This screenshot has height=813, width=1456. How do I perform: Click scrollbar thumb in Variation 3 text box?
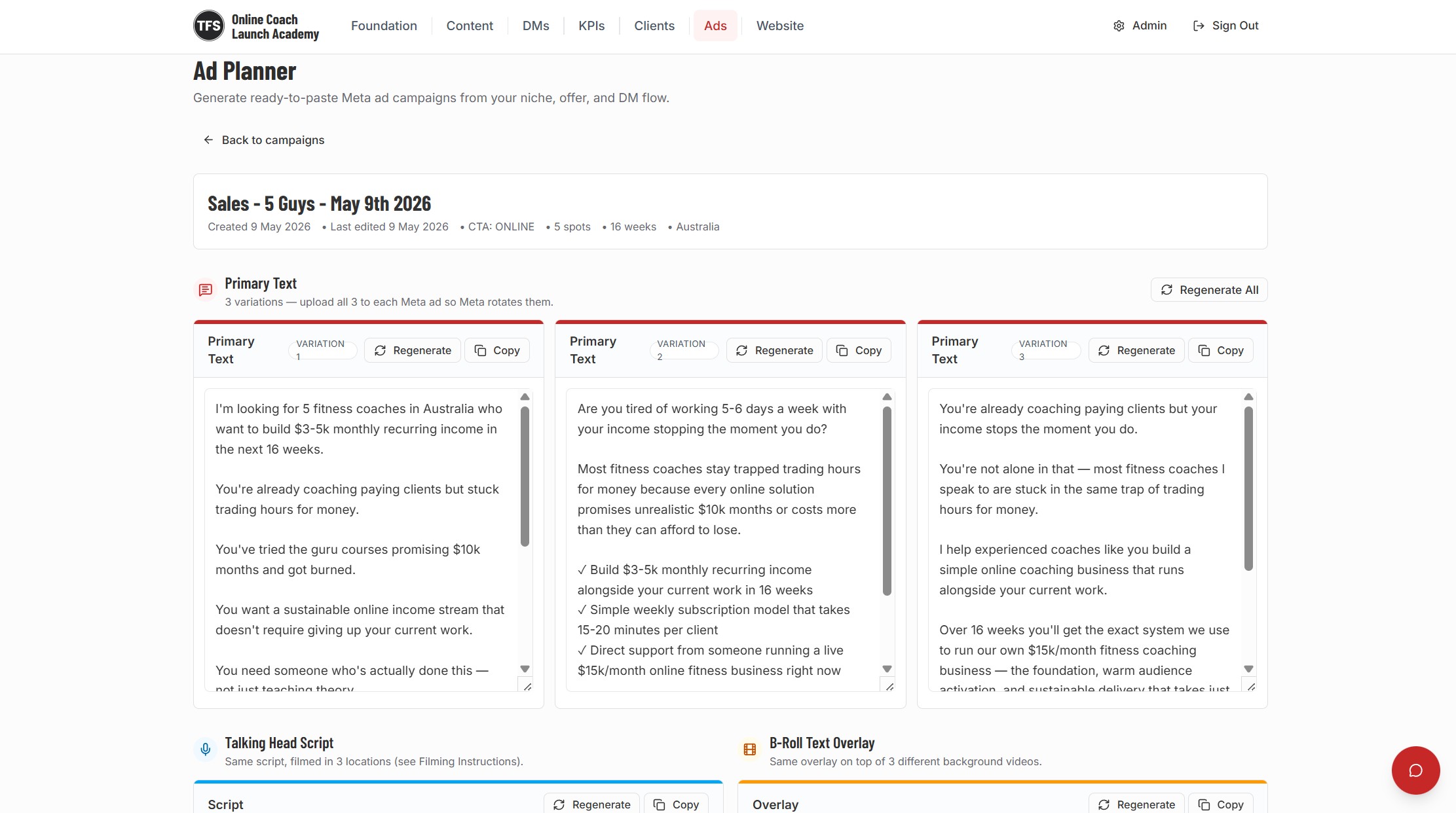pyautogui.click(x=1248, y=488)
